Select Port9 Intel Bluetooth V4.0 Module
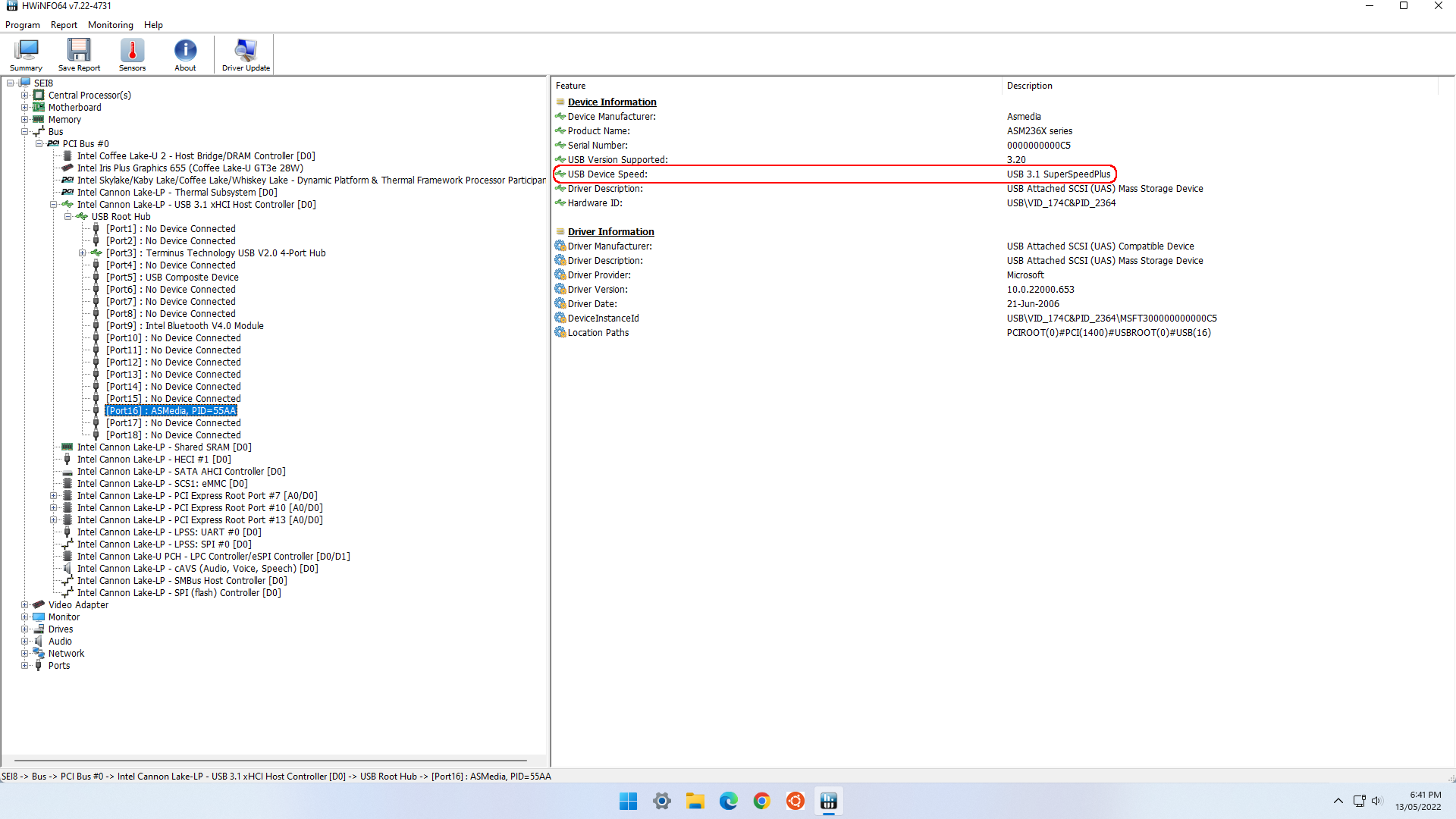Image resolution: width=1456 pixels, height=819 pixels. pyautogui.click(x=185, y=326)
